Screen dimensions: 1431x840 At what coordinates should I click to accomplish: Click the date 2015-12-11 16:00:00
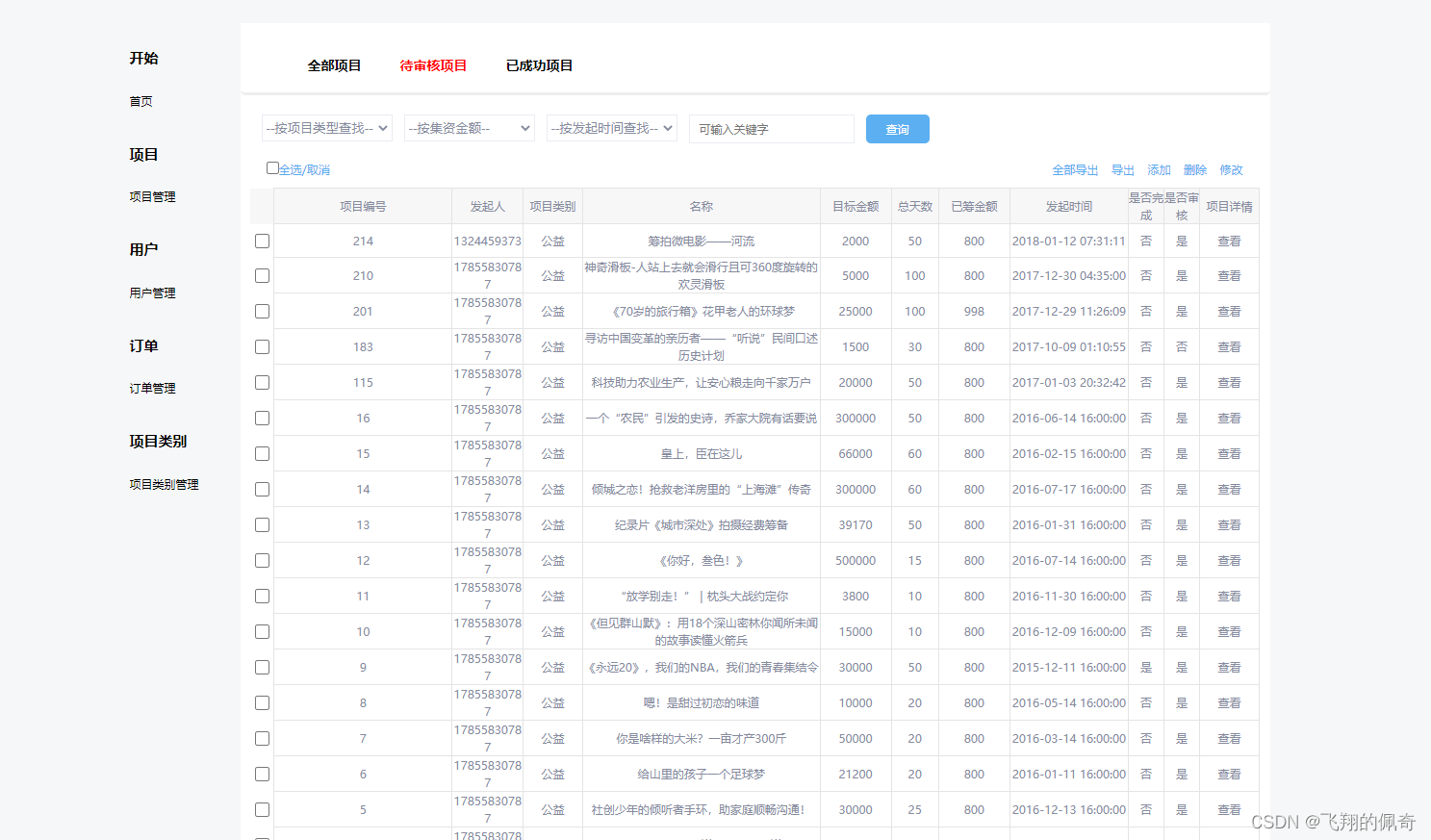point(1069,667)
